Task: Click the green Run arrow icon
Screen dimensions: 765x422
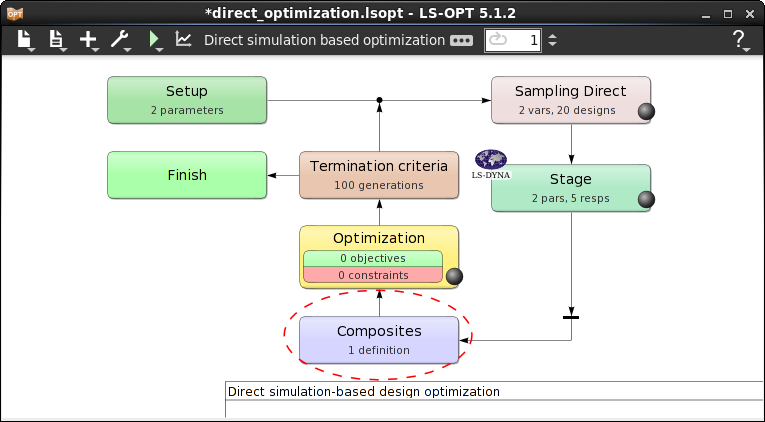Action: pyautogui.click(x=155, y=40)
